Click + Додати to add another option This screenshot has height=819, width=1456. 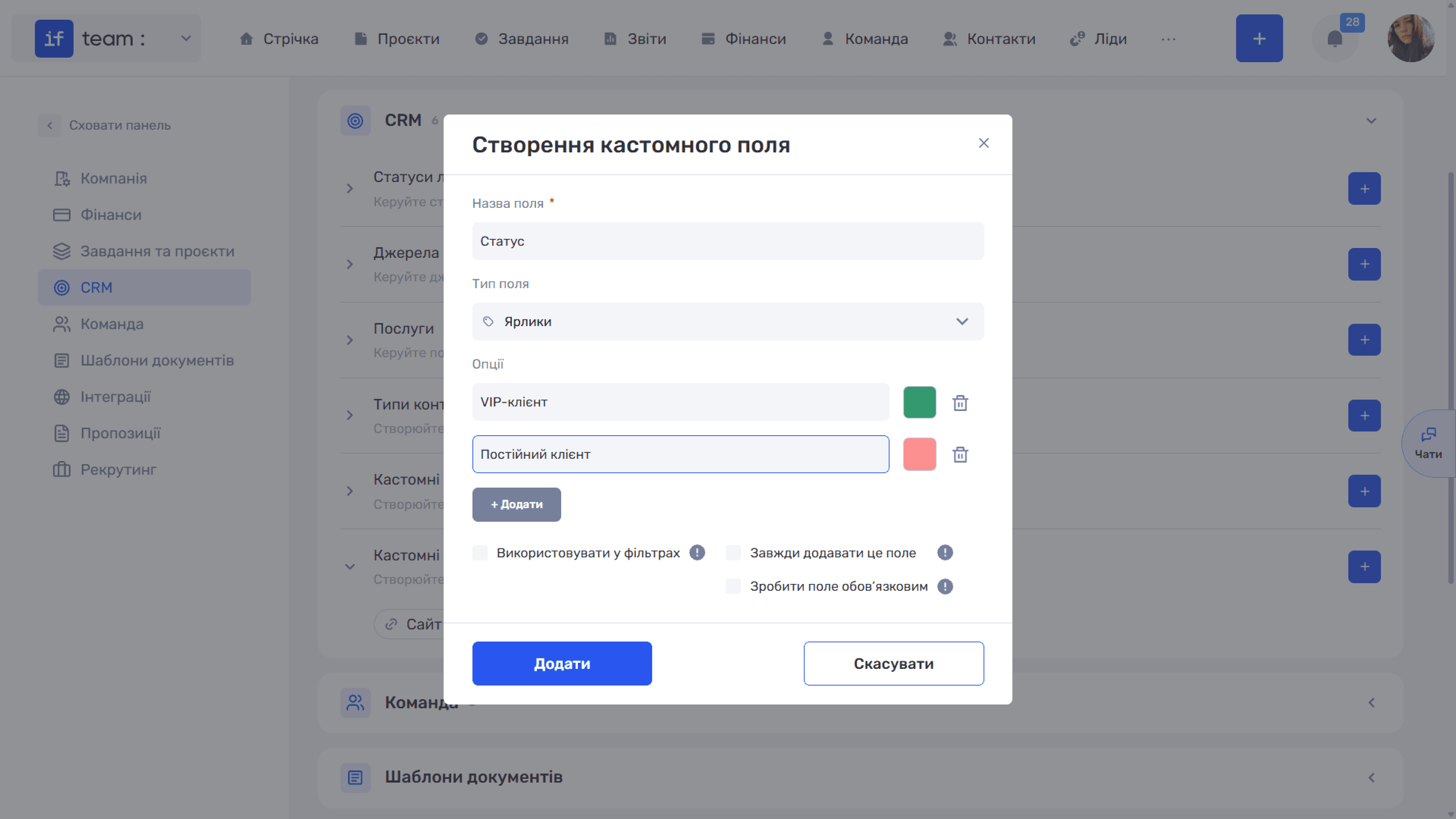[516, 505]
